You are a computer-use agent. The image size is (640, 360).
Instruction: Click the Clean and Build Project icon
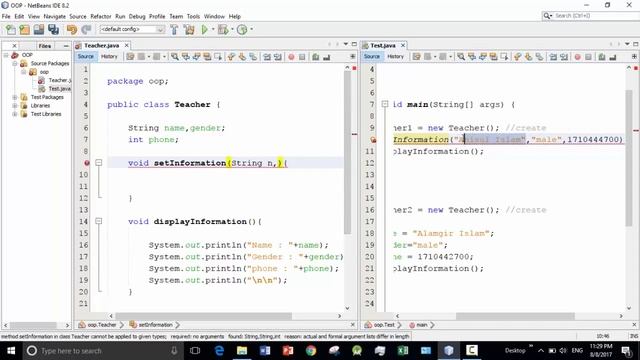[x=189, y=29]
